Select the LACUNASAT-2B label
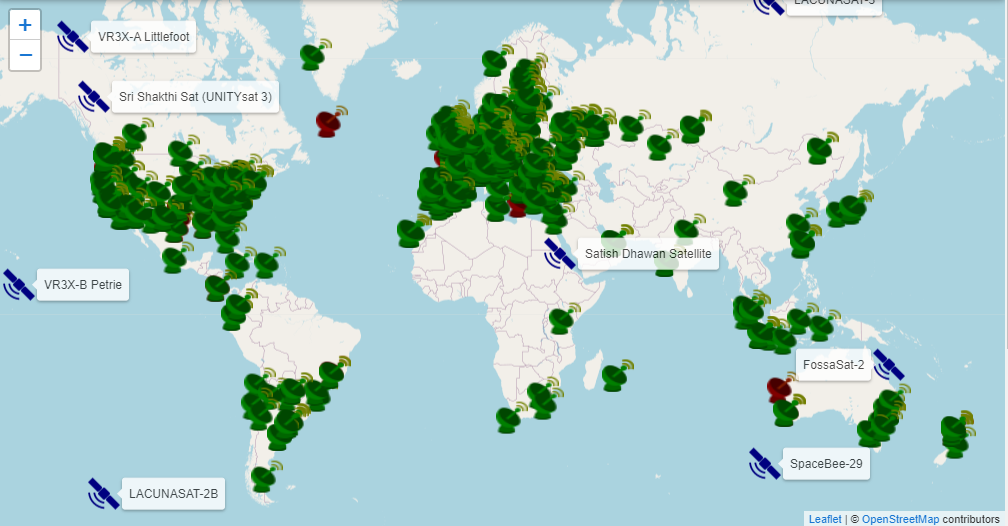The height and width of the screenshot is (526, 1008). [x=174, y=494]
